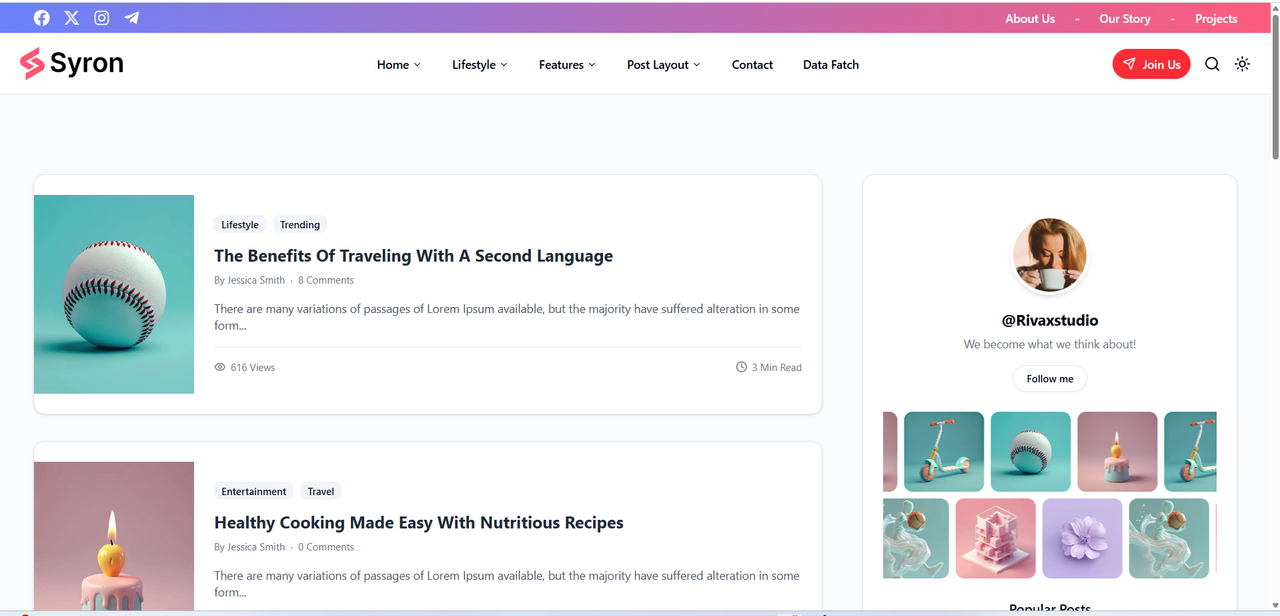The width and height of the screenshot is (1280, 616).
Task: Open the X (Twitter) social icon
Action: point(71,18)
